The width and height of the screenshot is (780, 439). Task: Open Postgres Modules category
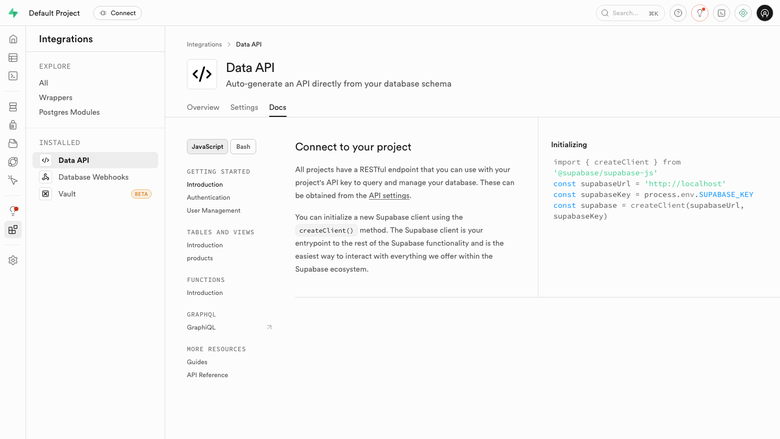point(69,112)
